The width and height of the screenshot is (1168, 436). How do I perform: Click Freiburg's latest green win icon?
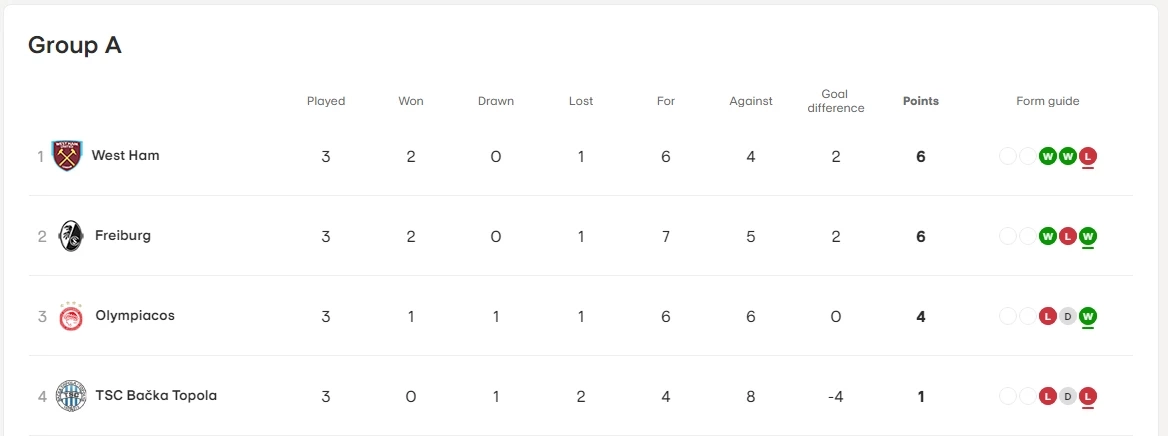pyautogui.click(x=1088, y=236)
